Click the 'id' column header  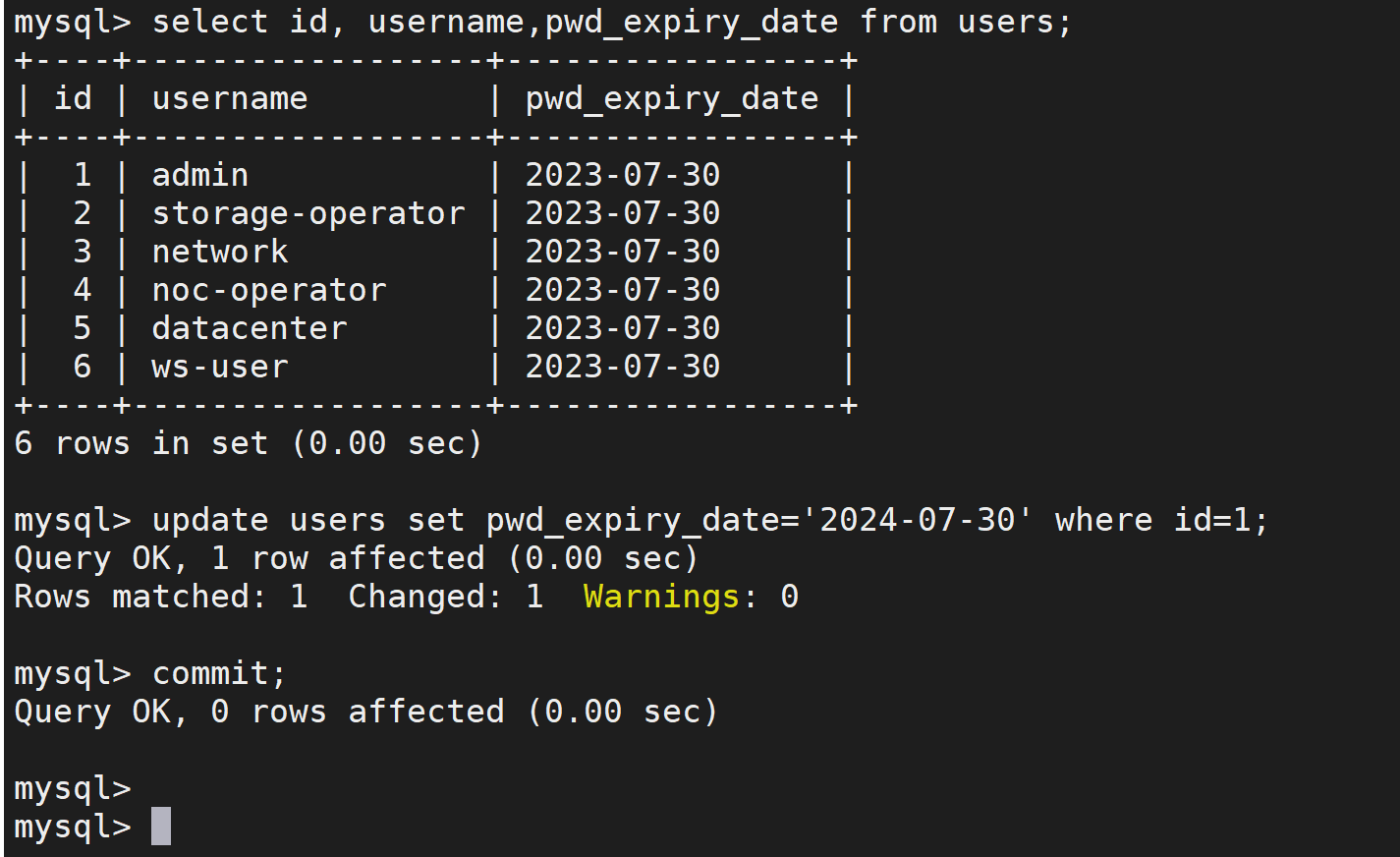73,98
